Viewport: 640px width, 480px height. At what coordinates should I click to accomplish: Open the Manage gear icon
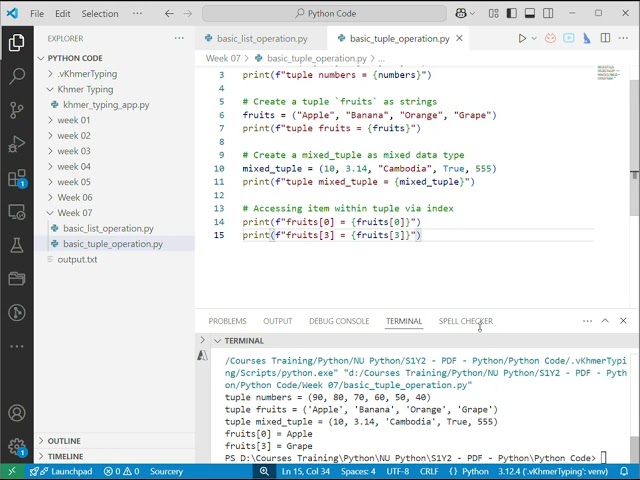click(17, 447)
